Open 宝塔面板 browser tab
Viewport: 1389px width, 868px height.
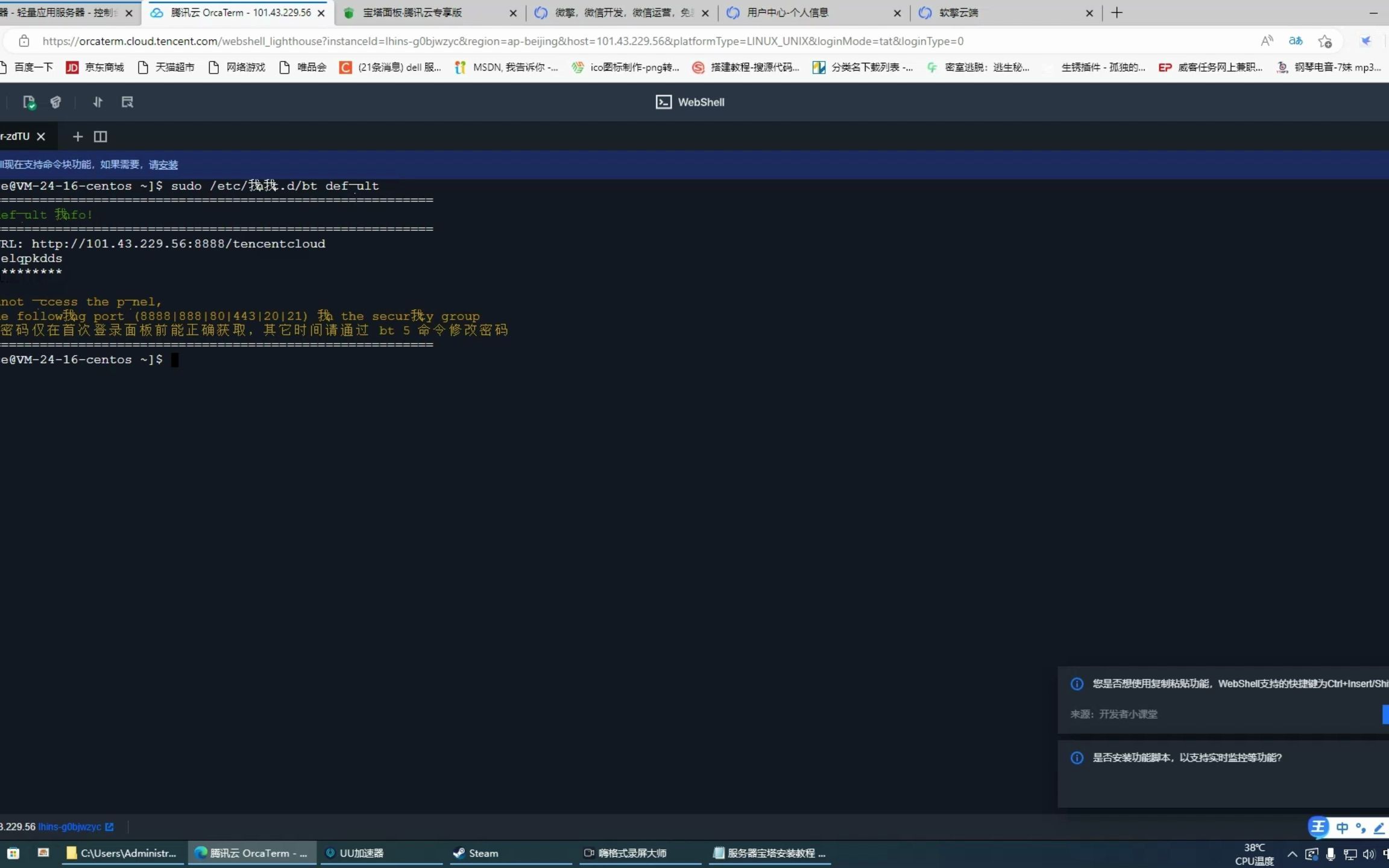419,12
